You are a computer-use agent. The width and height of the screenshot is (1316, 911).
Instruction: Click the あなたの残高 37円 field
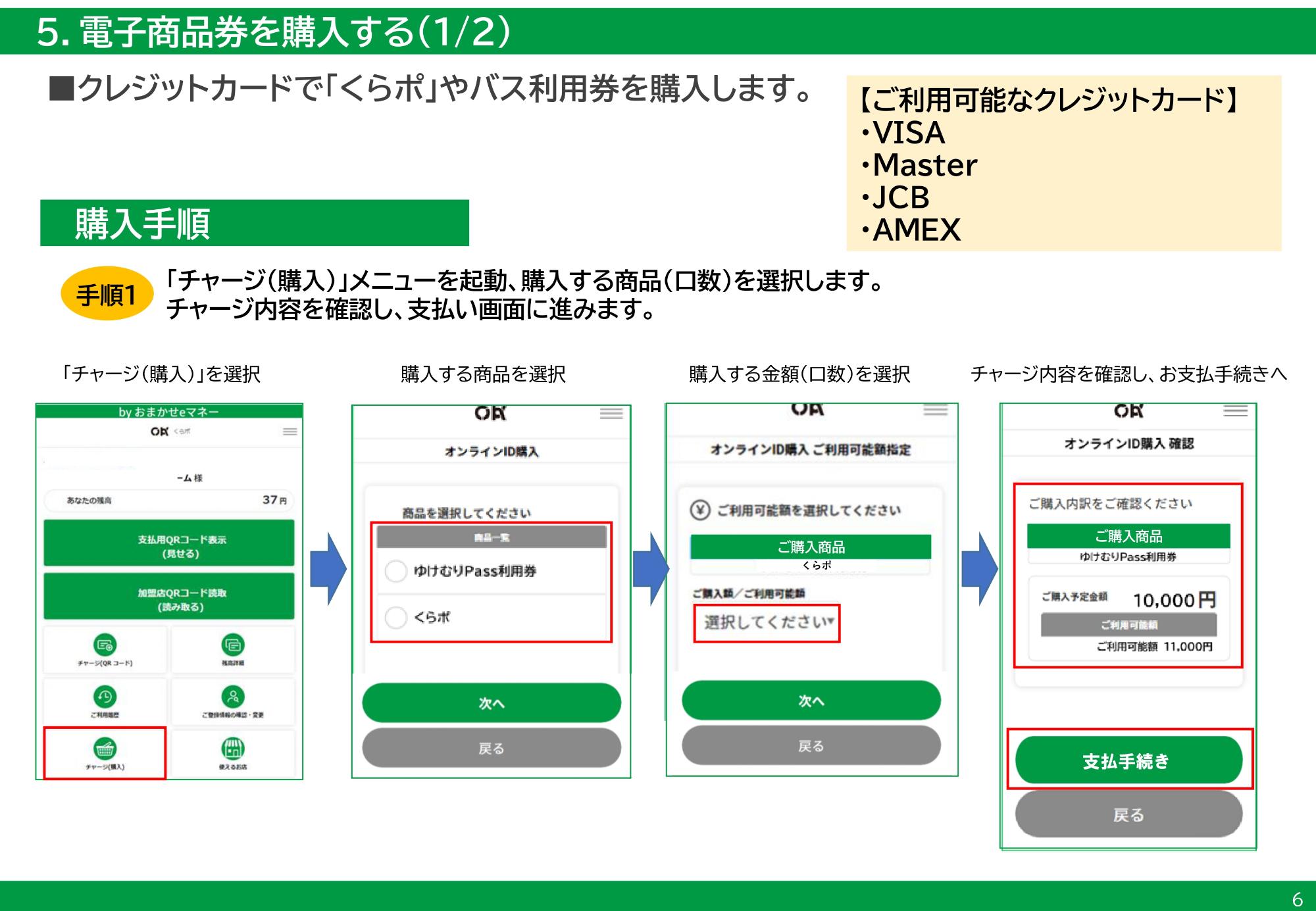pos(169,500)
